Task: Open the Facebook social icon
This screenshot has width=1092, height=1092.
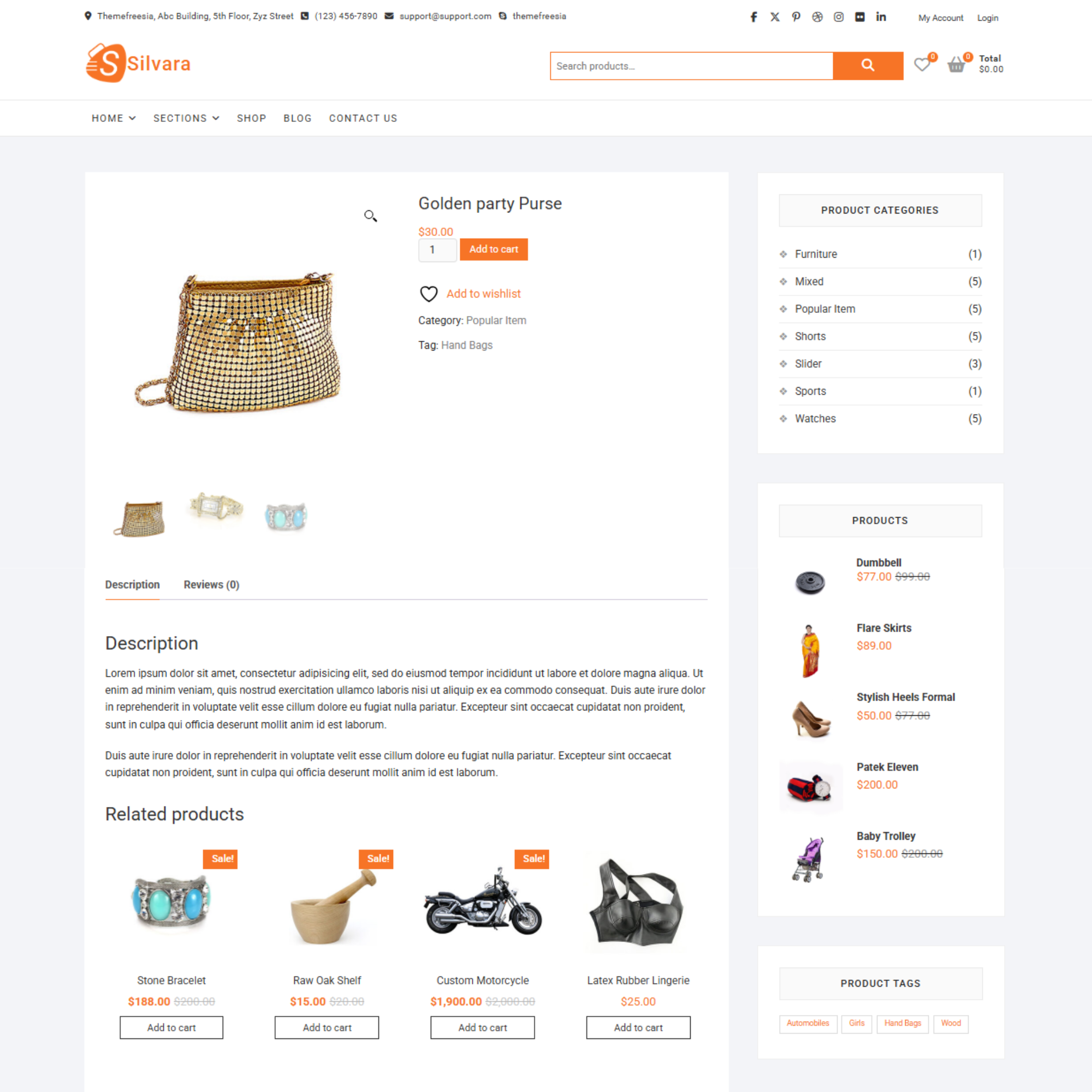Action: coord(753,17)
